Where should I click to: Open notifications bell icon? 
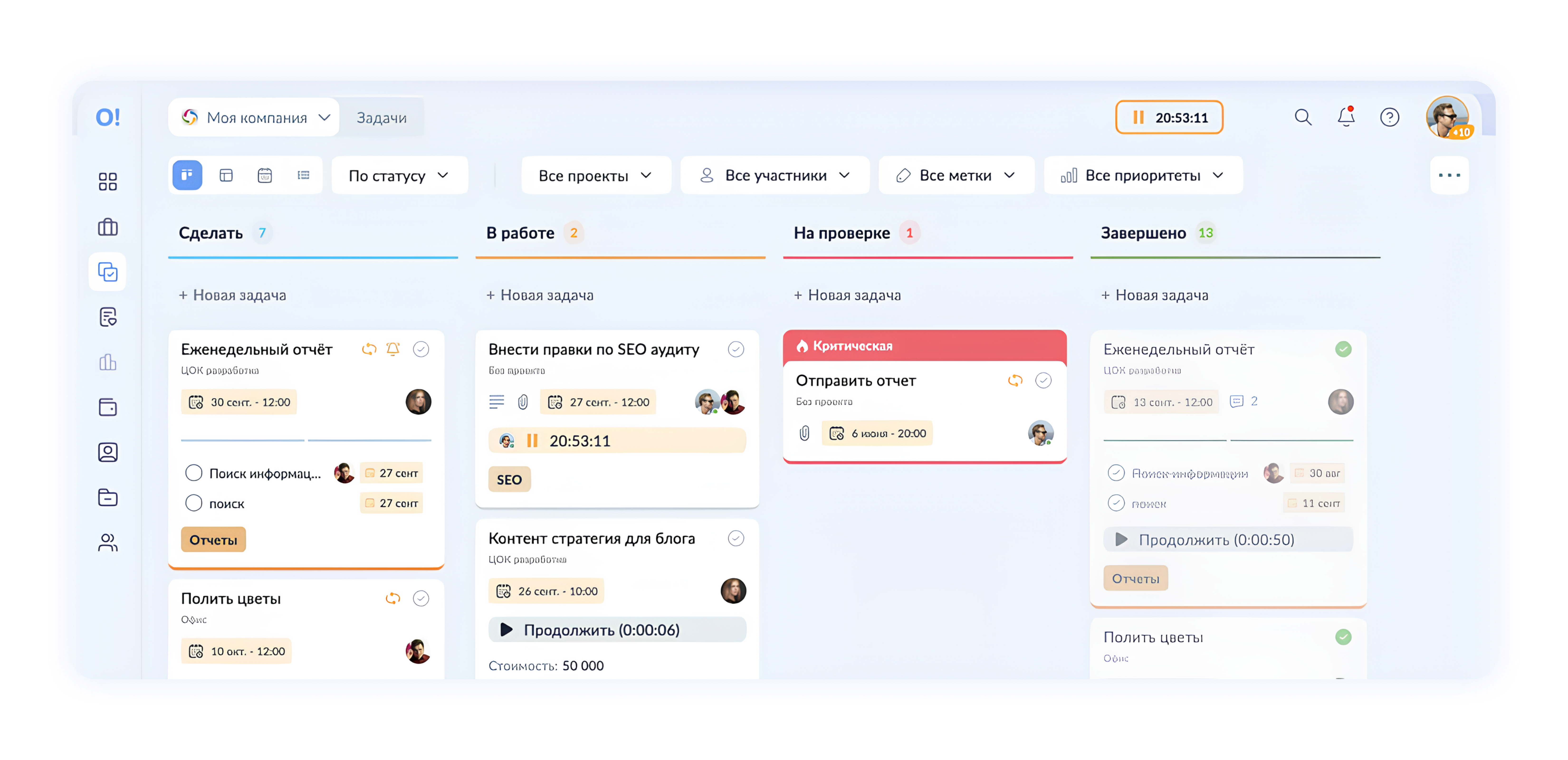[1346, 117]
